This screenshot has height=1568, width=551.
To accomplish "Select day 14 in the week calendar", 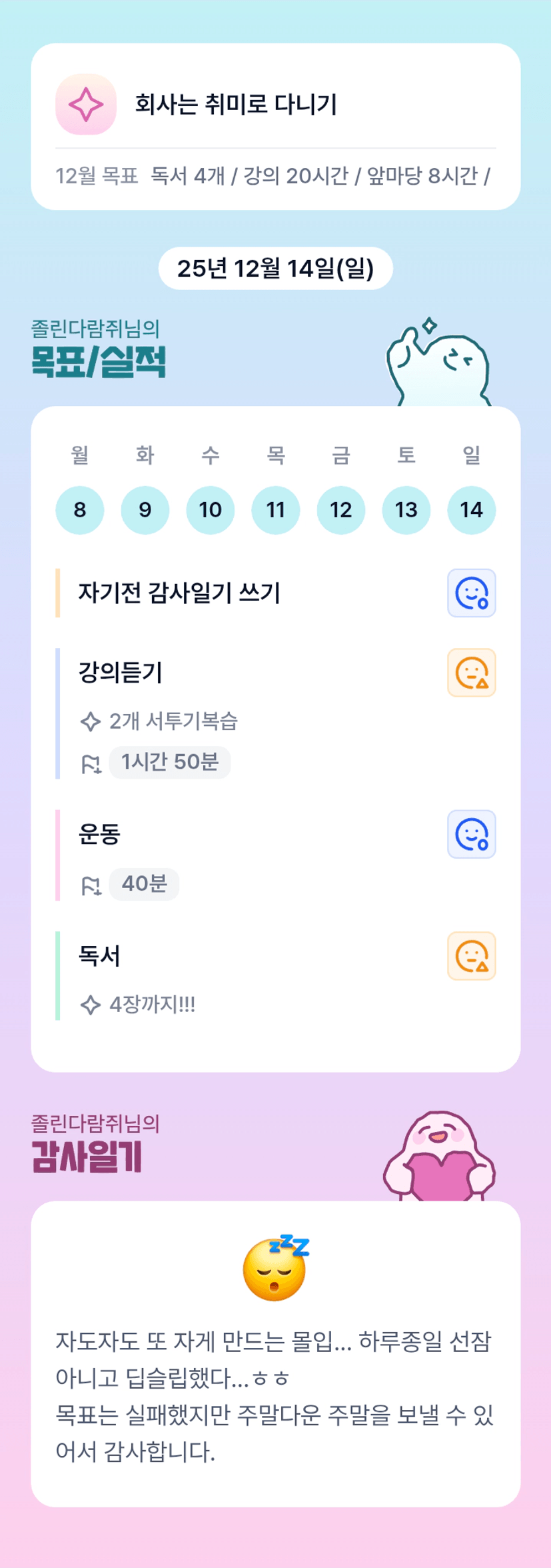I will [471, 510].
